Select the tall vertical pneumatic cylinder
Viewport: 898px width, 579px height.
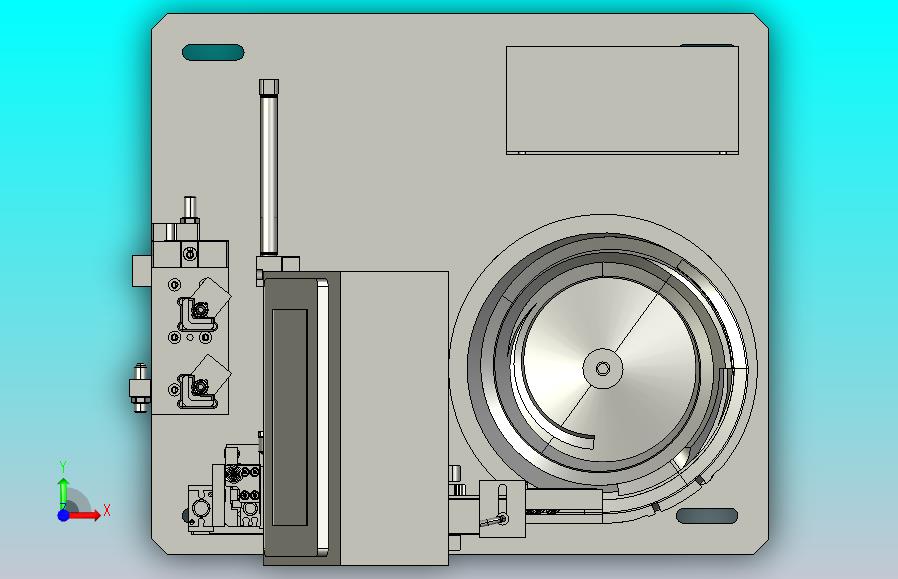[269, 167]
